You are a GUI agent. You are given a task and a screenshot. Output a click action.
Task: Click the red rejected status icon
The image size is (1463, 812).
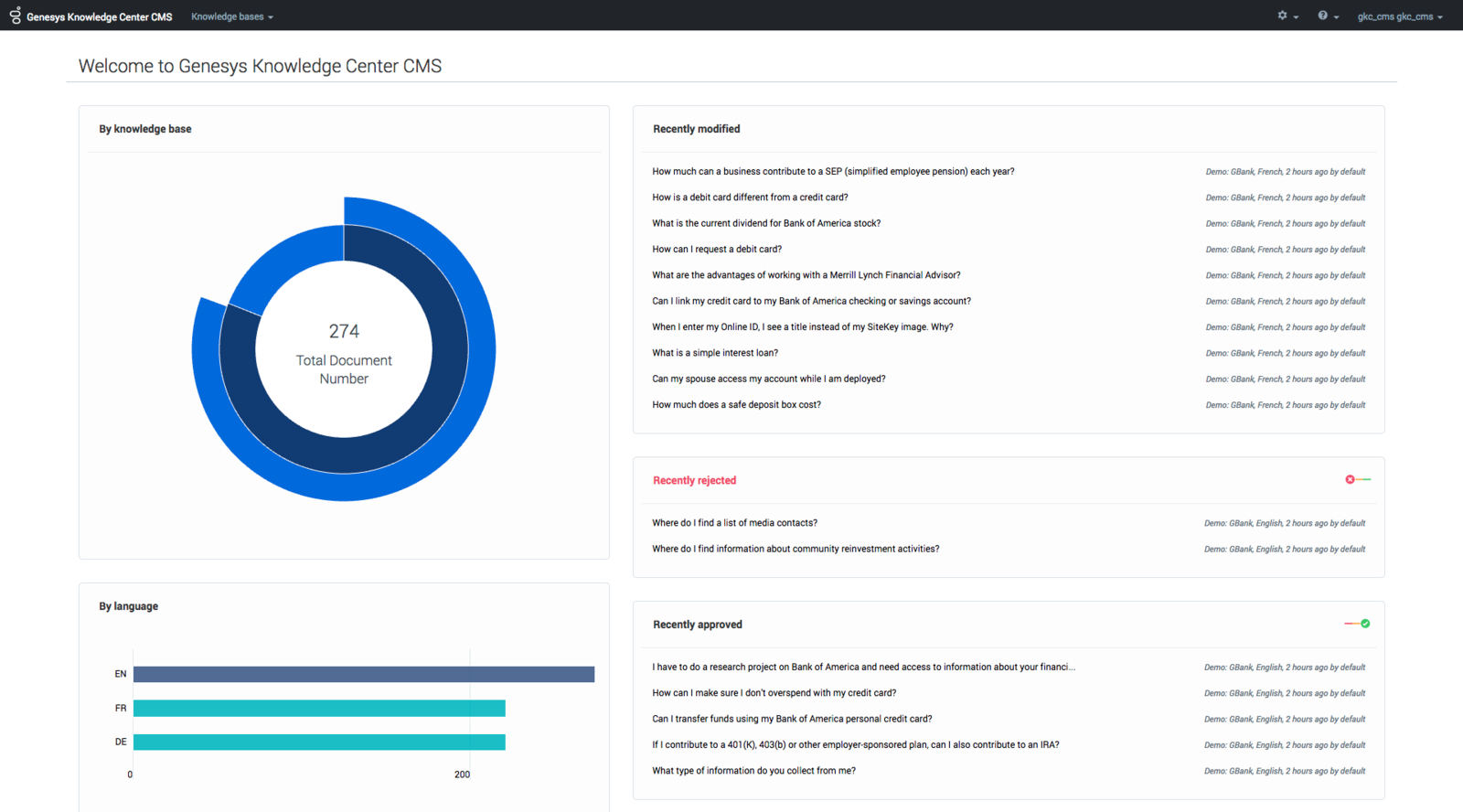click(1351, 479)
